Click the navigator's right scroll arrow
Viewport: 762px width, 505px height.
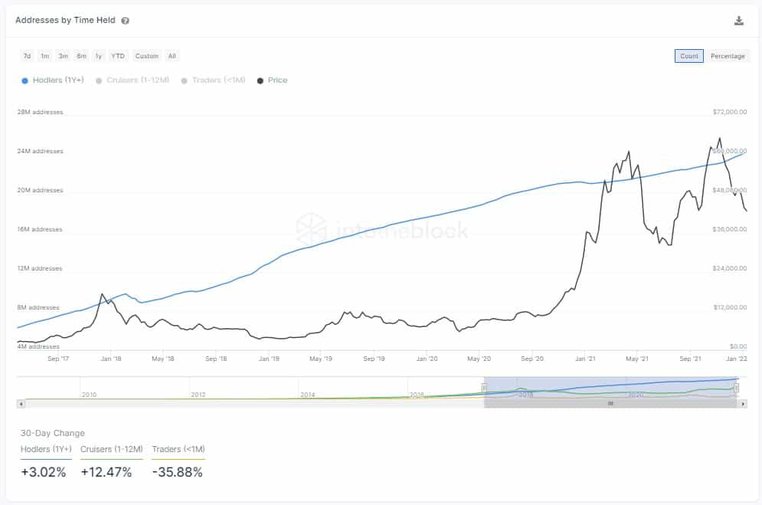tap(740, 403)
